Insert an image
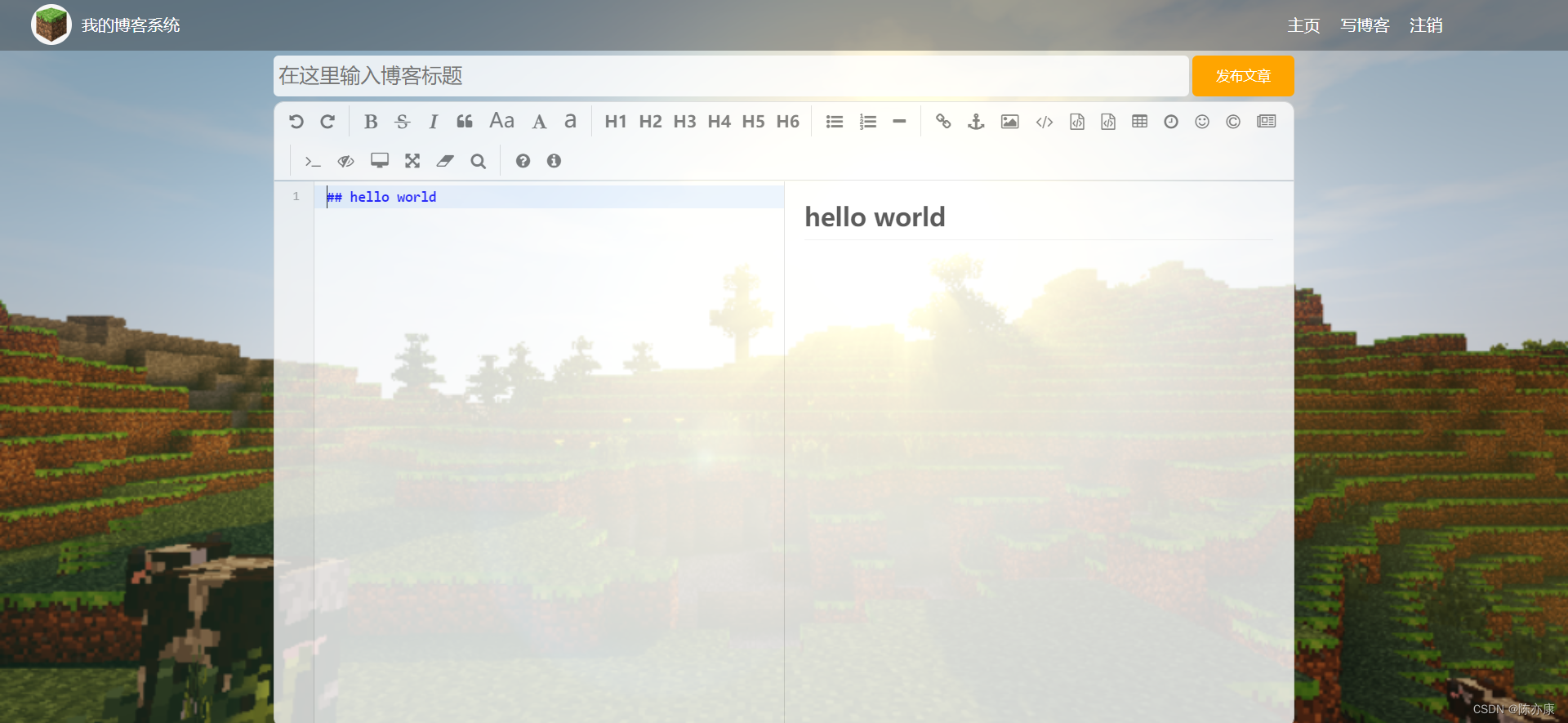1568x723 pixels. (x=1010, y=122)
